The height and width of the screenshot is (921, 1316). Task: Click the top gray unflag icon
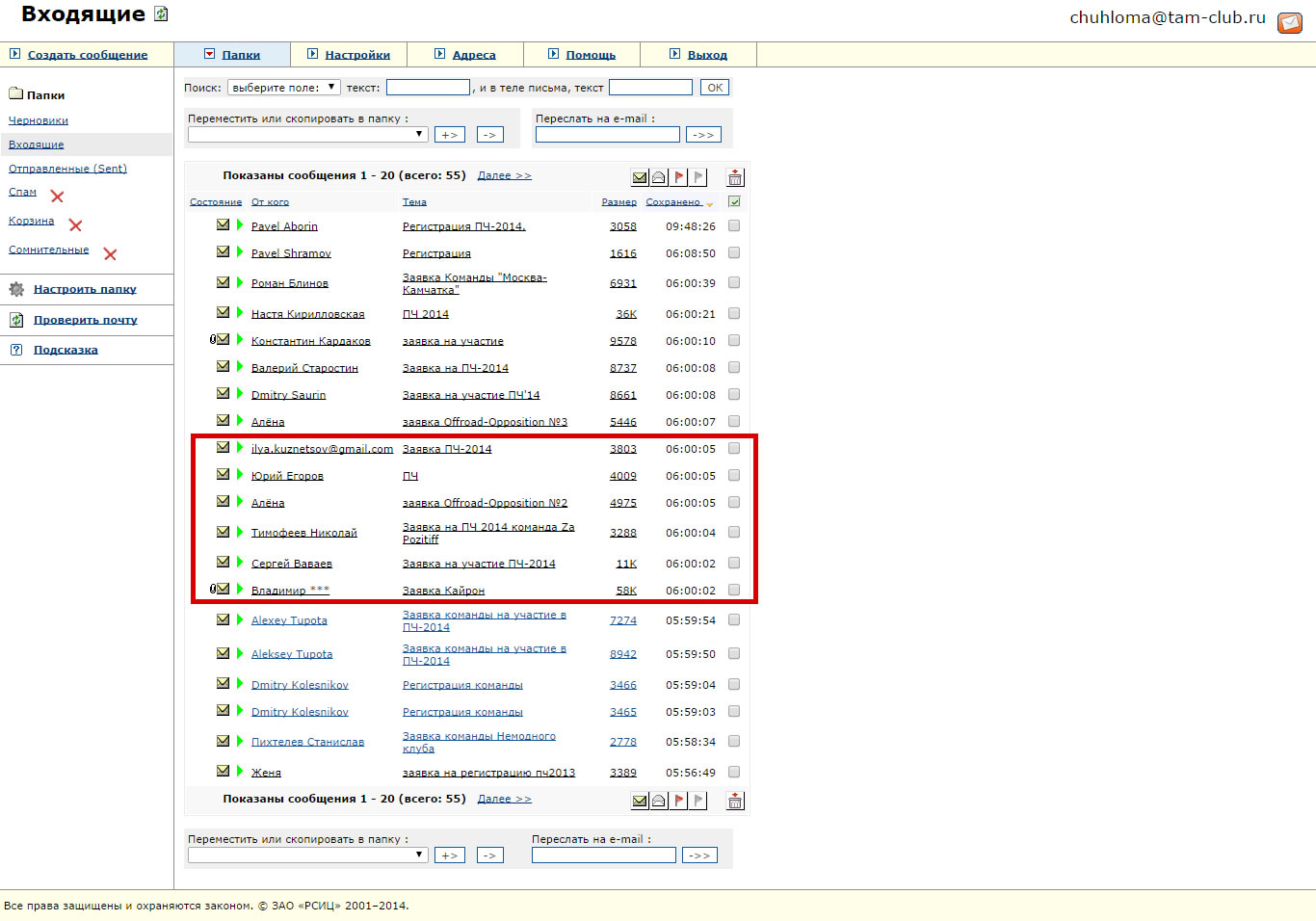[699, 177]
